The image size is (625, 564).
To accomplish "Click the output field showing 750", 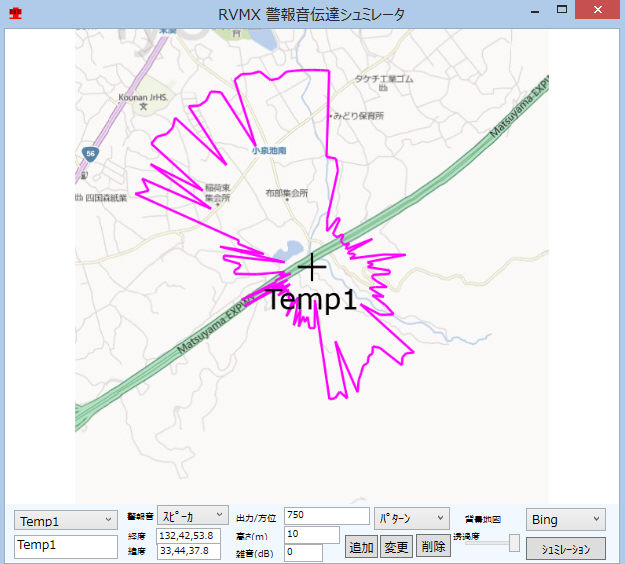I will point(326,516).
